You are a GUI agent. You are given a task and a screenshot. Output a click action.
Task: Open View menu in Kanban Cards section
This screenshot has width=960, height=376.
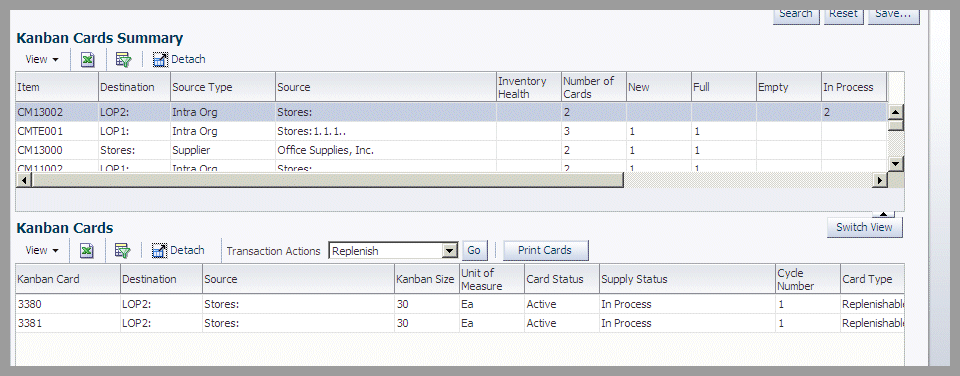(x=42, y=250)
